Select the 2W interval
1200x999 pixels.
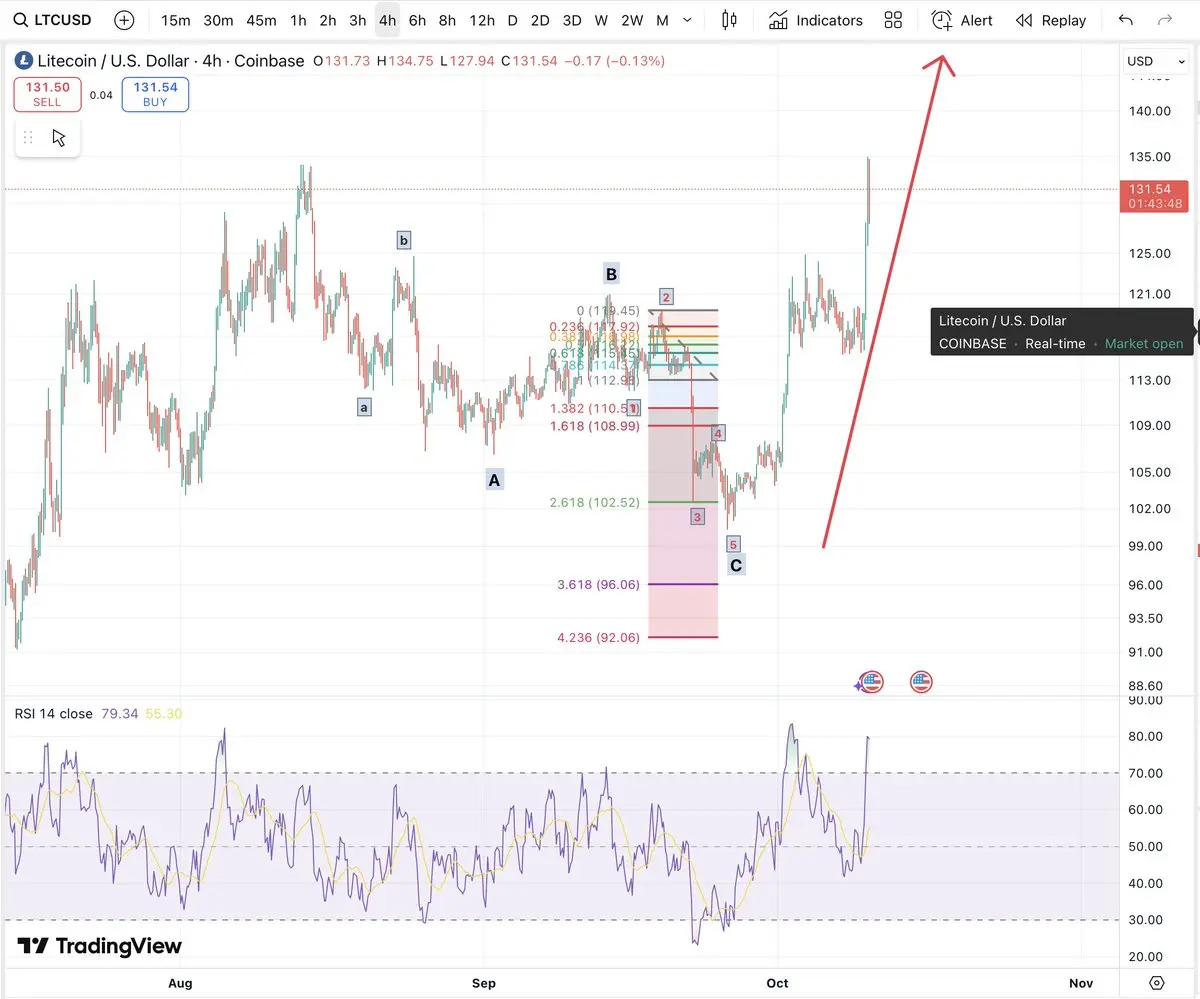pyautogui.click(x=632, y=20)
